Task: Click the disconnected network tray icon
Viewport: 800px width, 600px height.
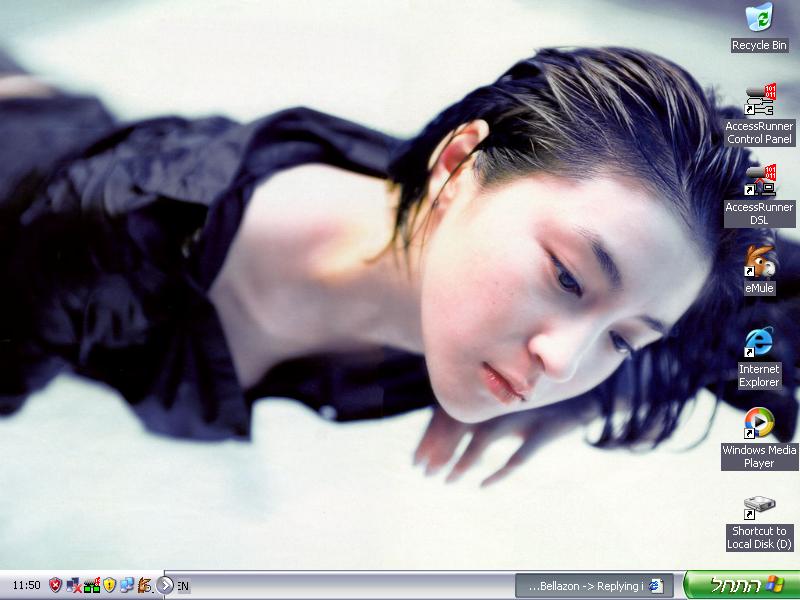Action: point(73,585)
